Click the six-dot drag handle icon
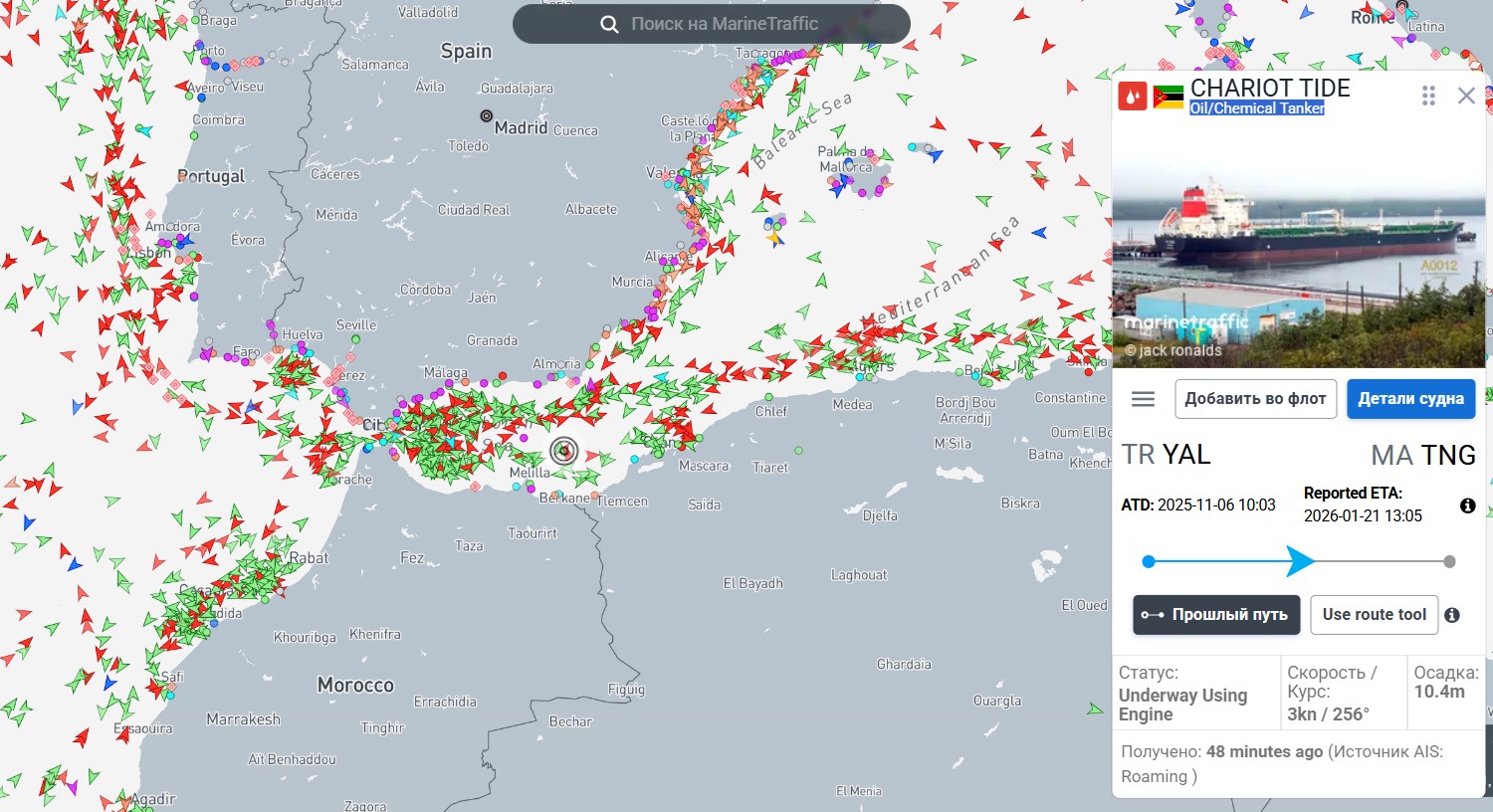Image resolution: width=1493 pixels, height=812 pixels. [x=1428, y=96]
